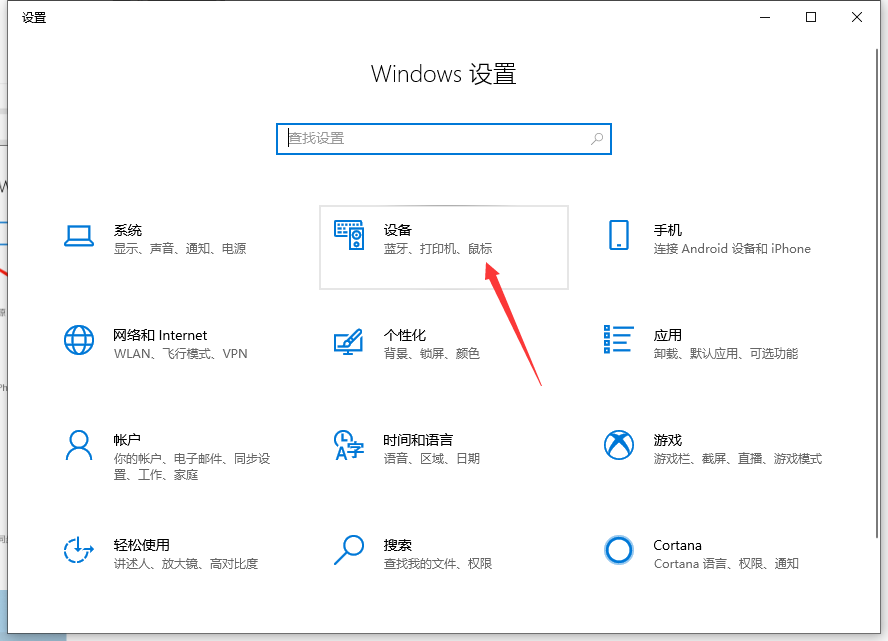
Task: Click the 应用 (Apps) list icon
Action: click(x=619, y=340)
